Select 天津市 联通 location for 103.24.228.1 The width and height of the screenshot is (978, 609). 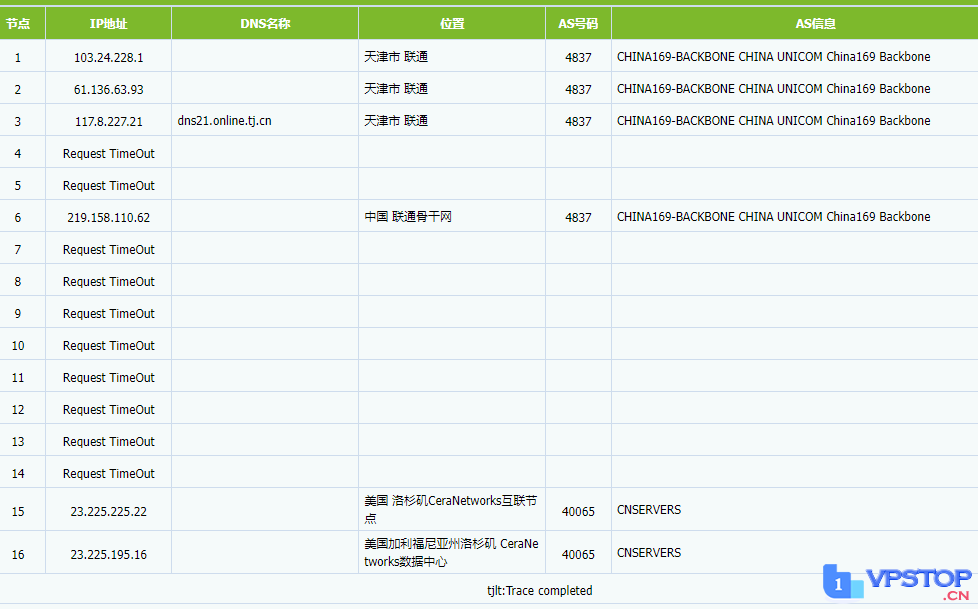396,57
